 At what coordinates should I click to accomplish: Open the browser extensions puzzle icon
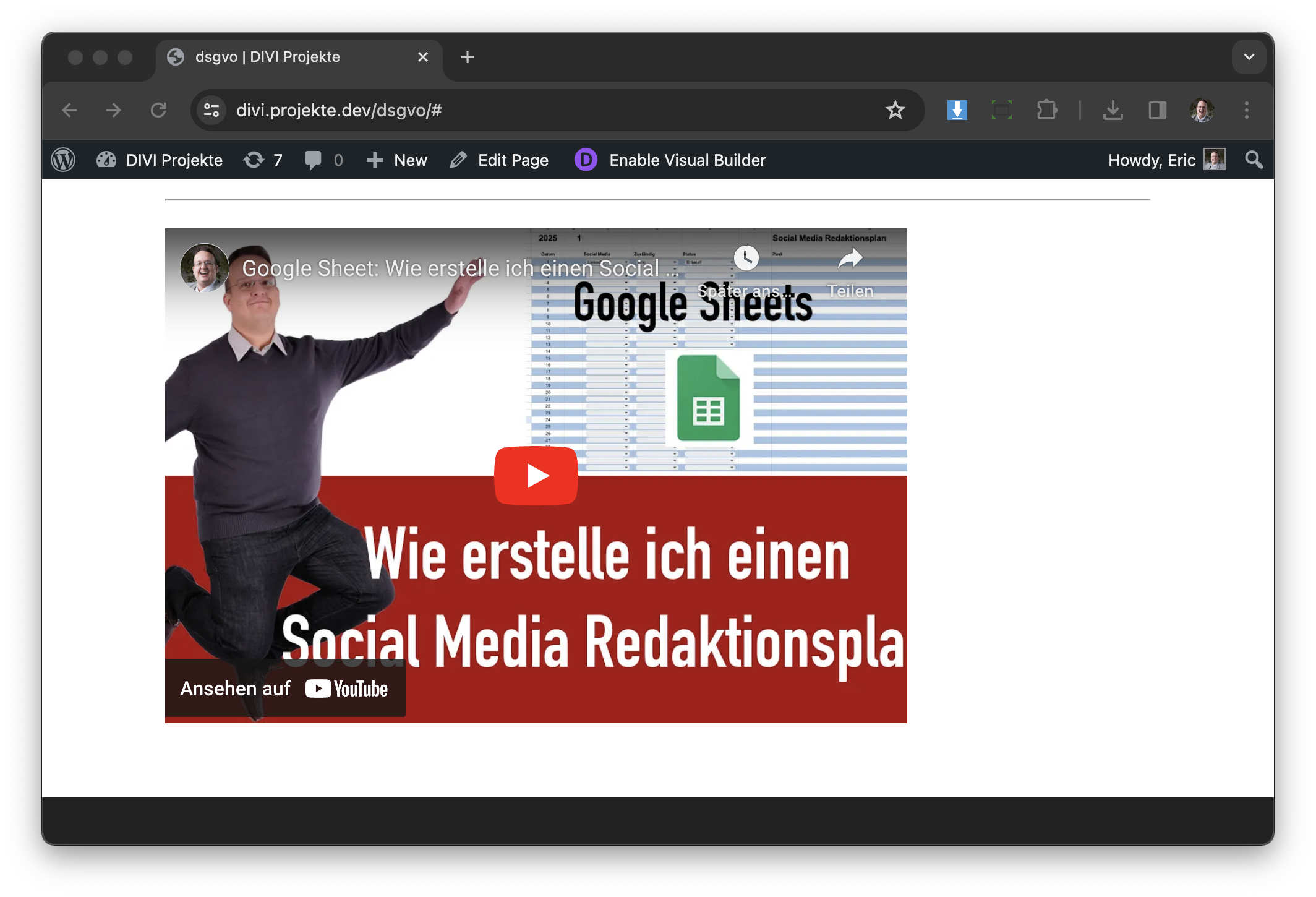(1046, 110)
